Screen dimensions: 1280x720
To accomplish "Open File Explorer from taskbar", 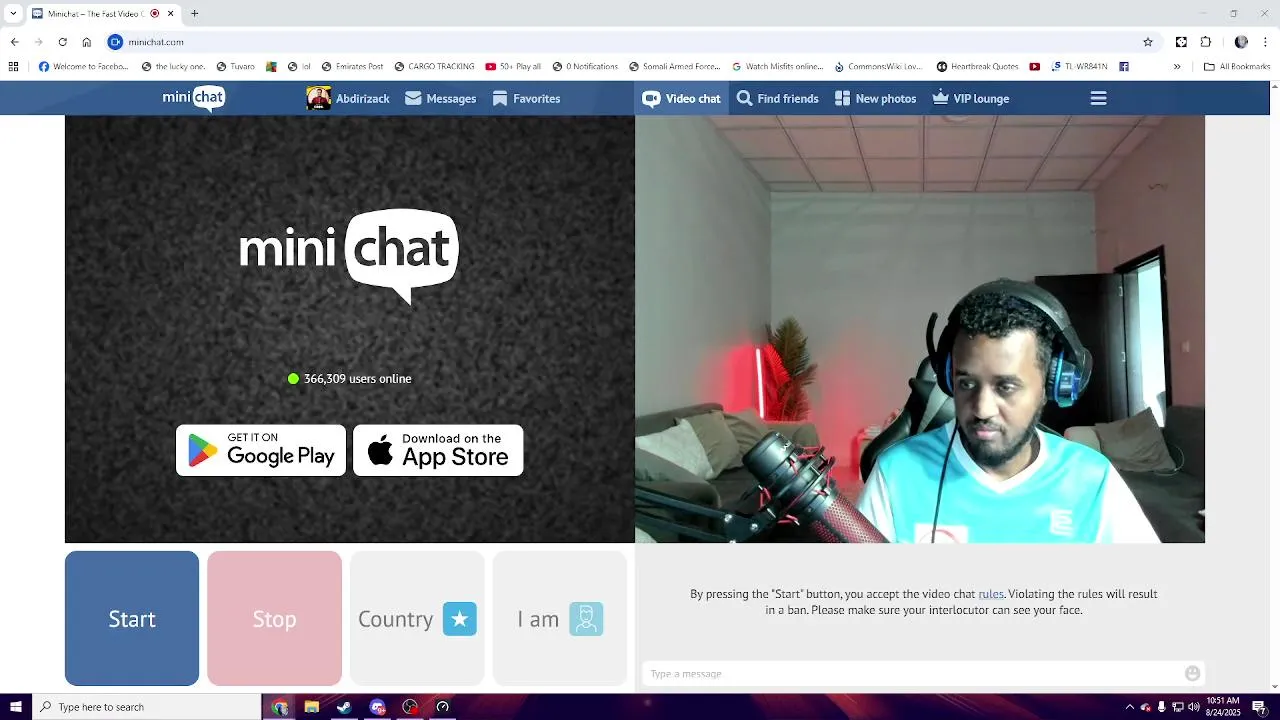I will pos(312,707).
